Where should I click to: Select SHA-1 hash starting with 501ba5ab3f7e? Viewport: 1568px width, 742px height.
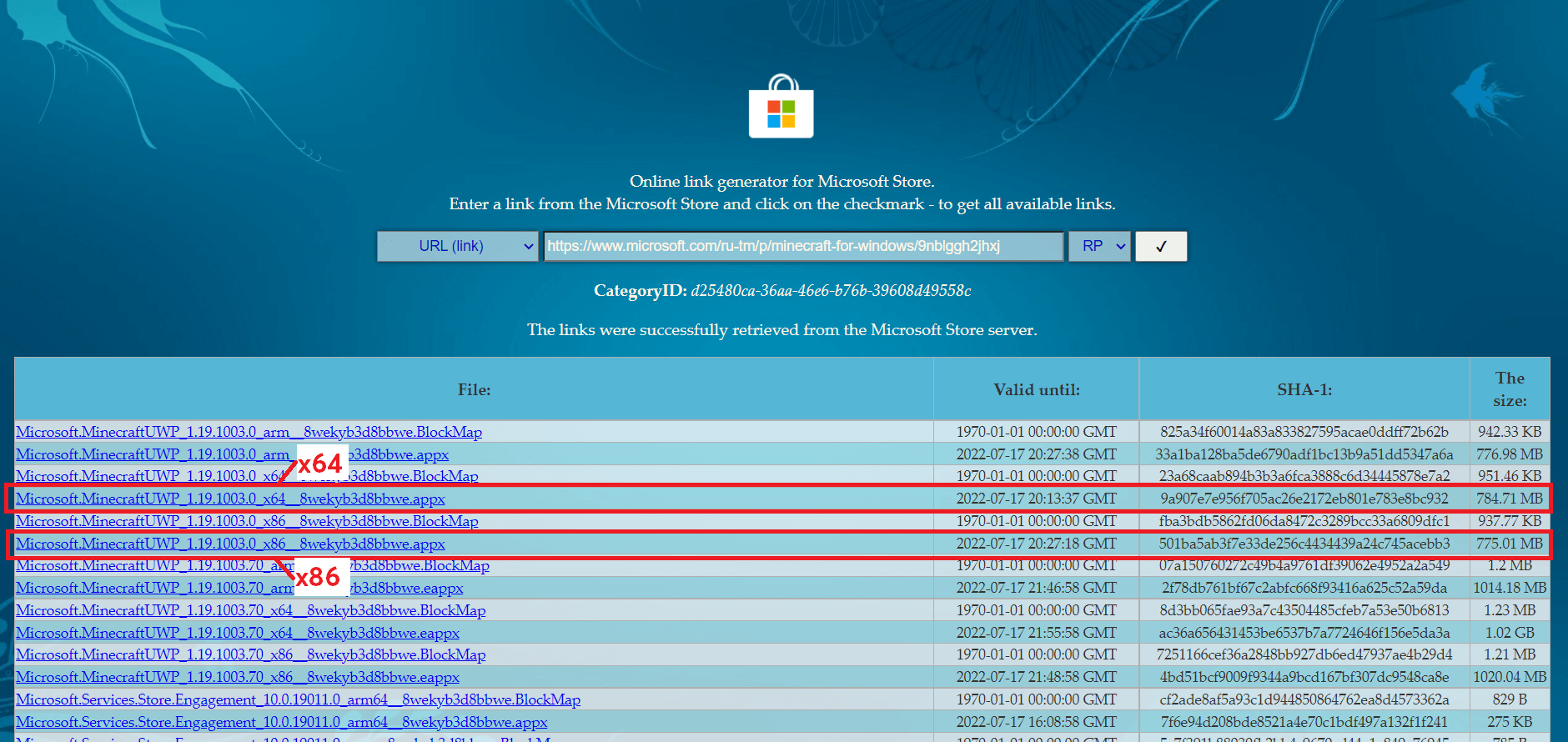pos(1304,544)
